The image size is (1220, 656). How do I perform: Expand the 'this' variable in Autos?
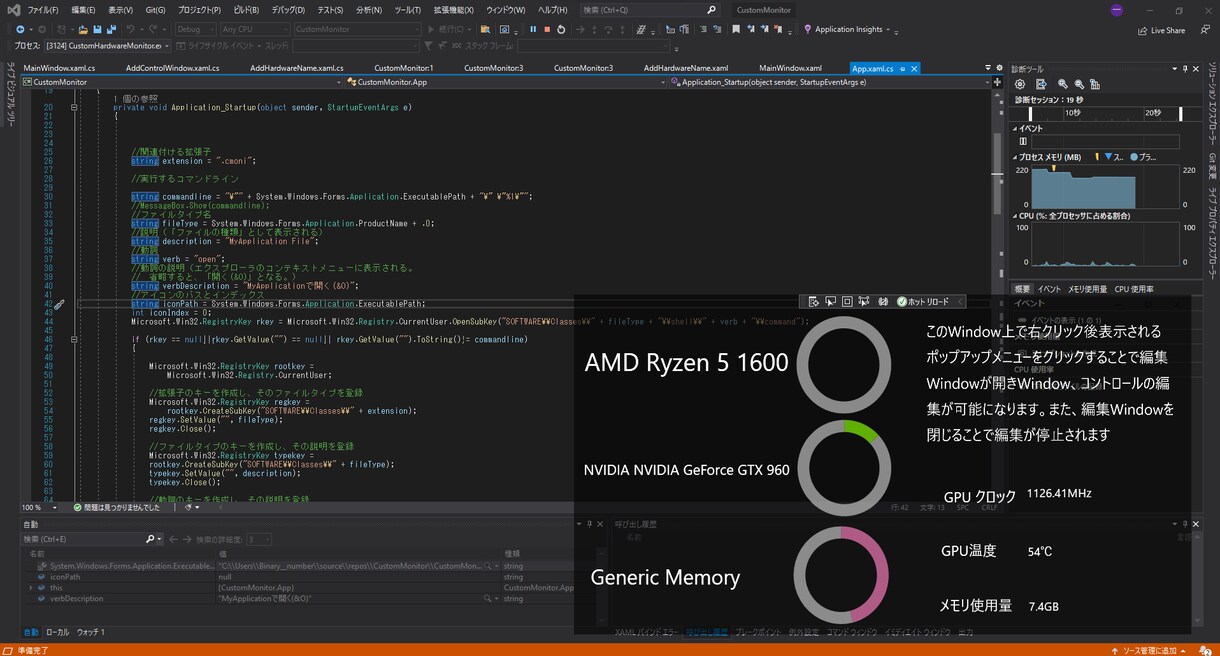(30, 588)
